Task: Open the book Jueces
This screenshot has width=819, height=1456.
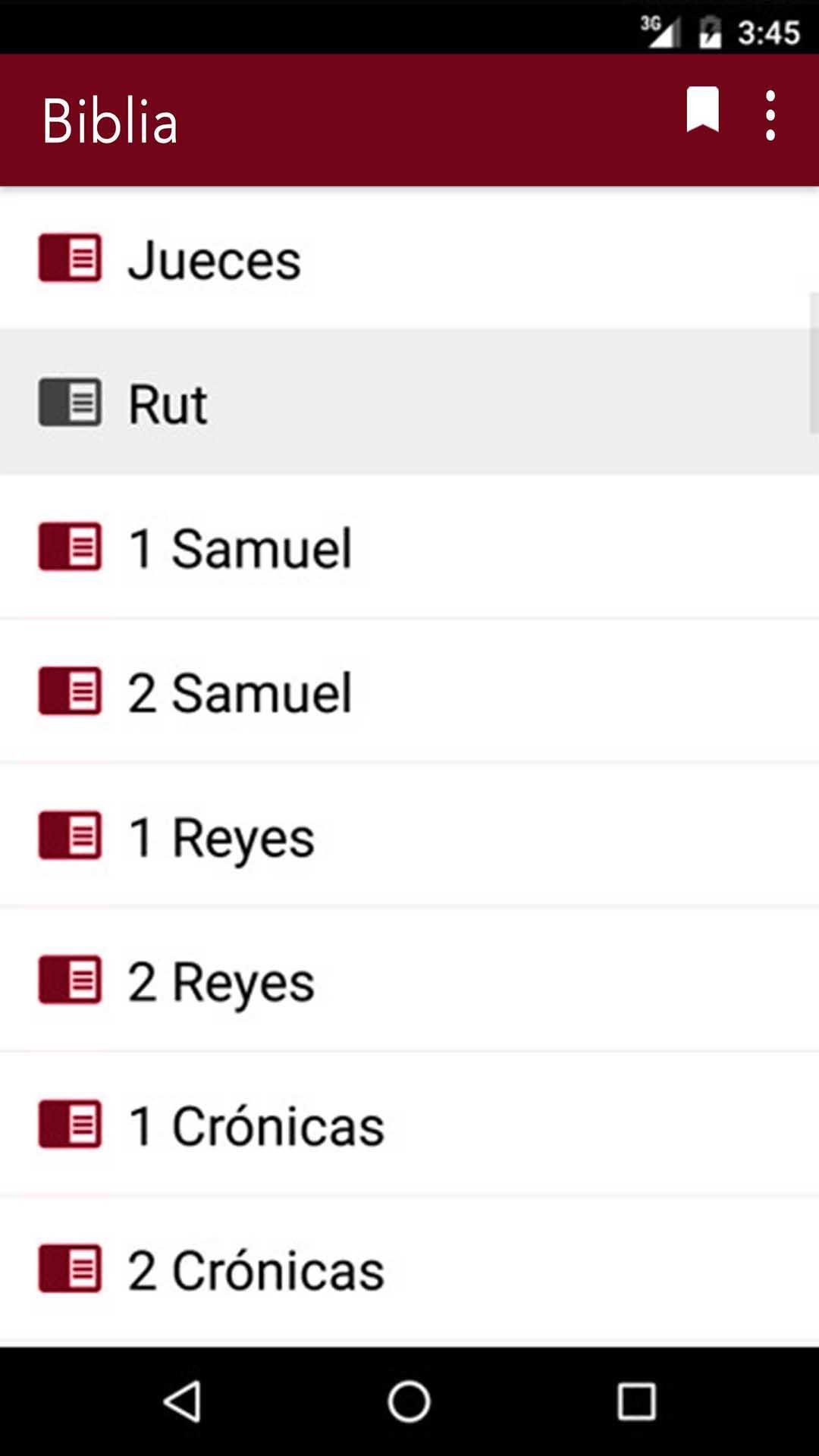Action: 215,260
